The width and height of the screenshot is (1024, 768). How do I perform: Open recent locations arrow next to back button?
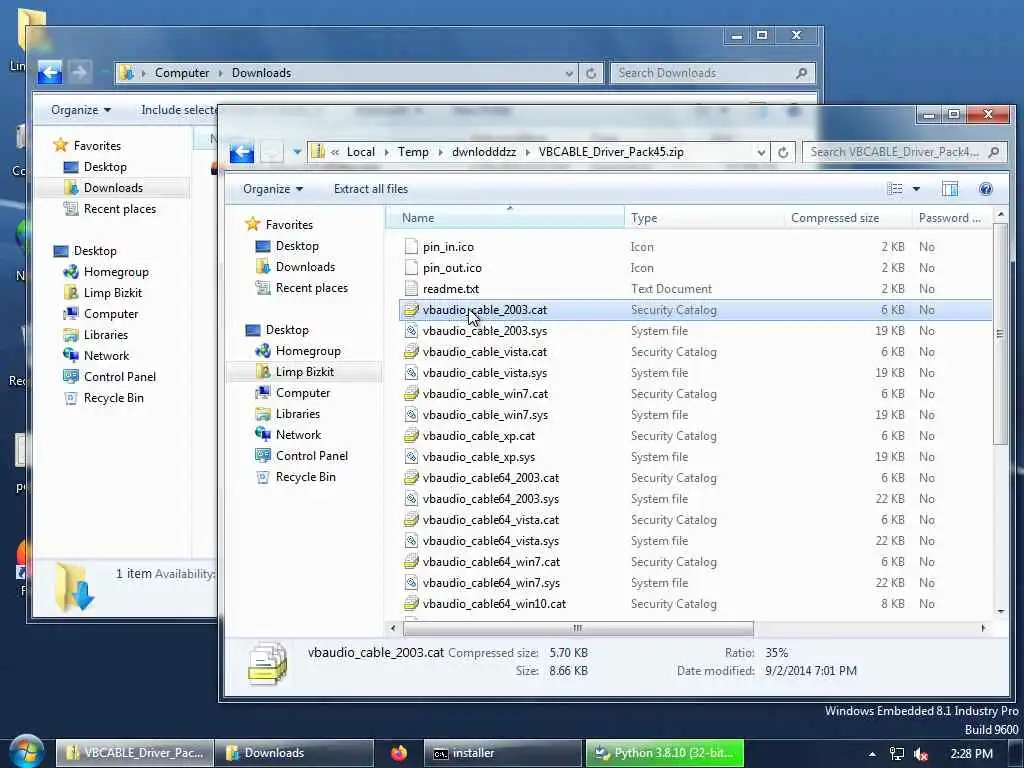click(297, 152)
